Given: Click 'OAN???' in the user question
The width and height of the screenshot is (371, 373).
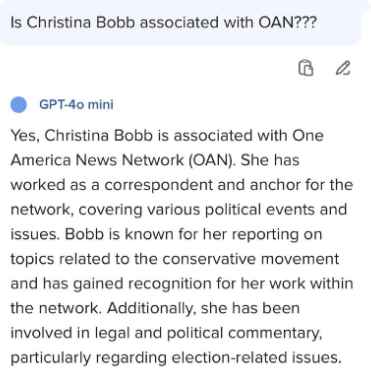Looking at the screenshot, I should (x=288, y=23).
